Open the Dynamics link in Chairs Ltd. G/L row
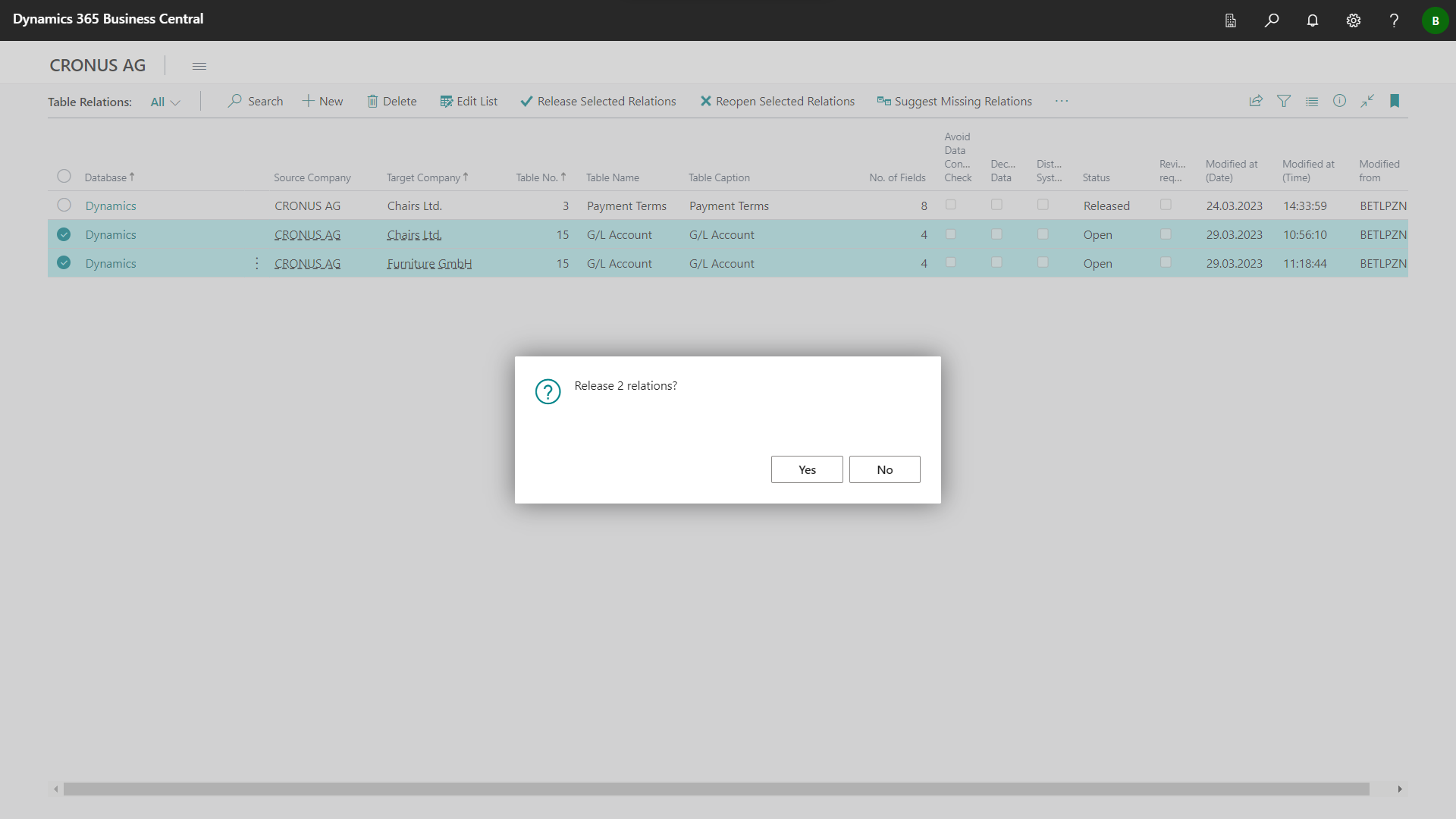This screenshot has height=819, width=1456. (x=111, y=234)
